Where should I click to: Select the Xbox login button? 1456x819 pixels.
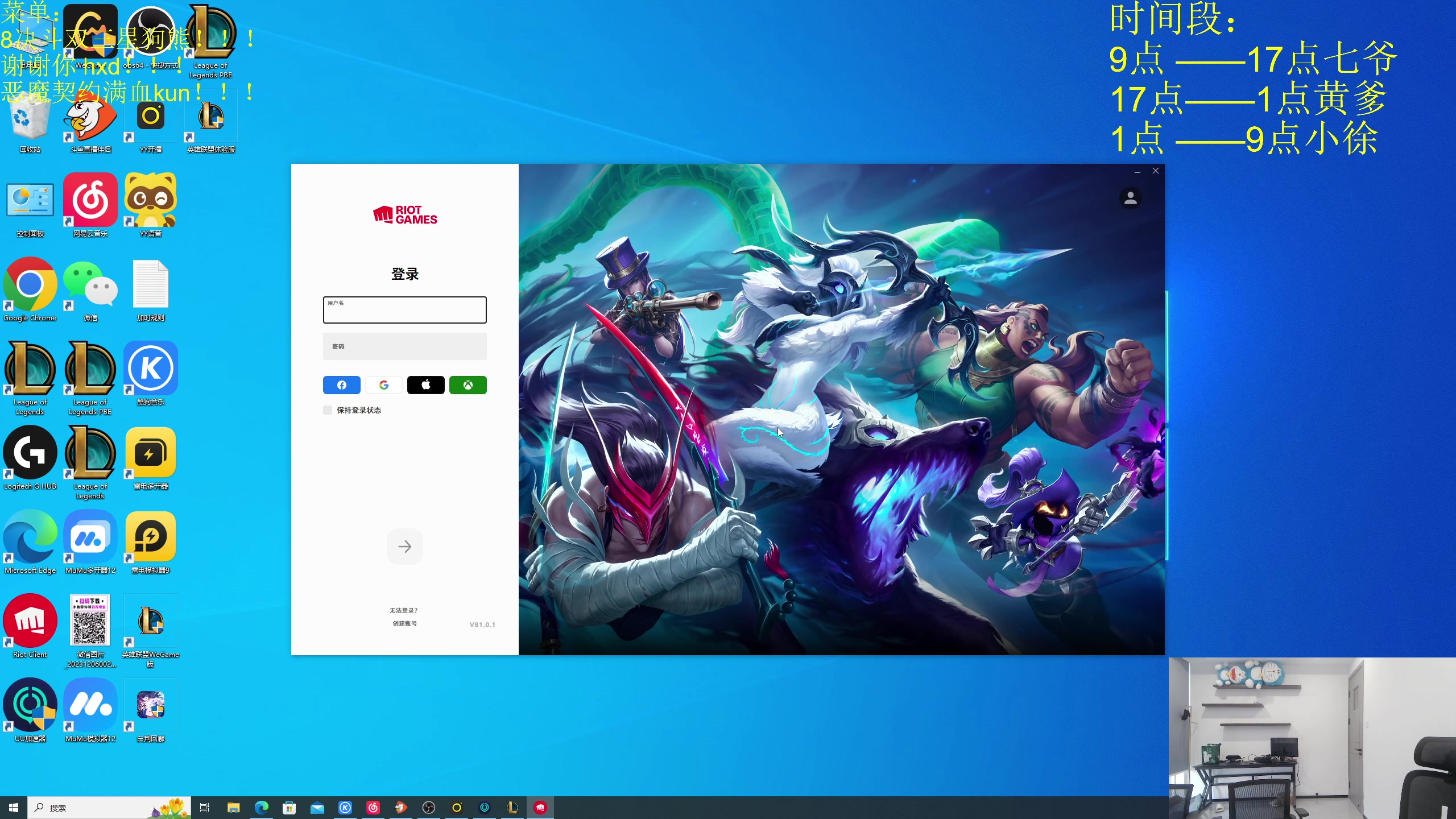(467, 385)
